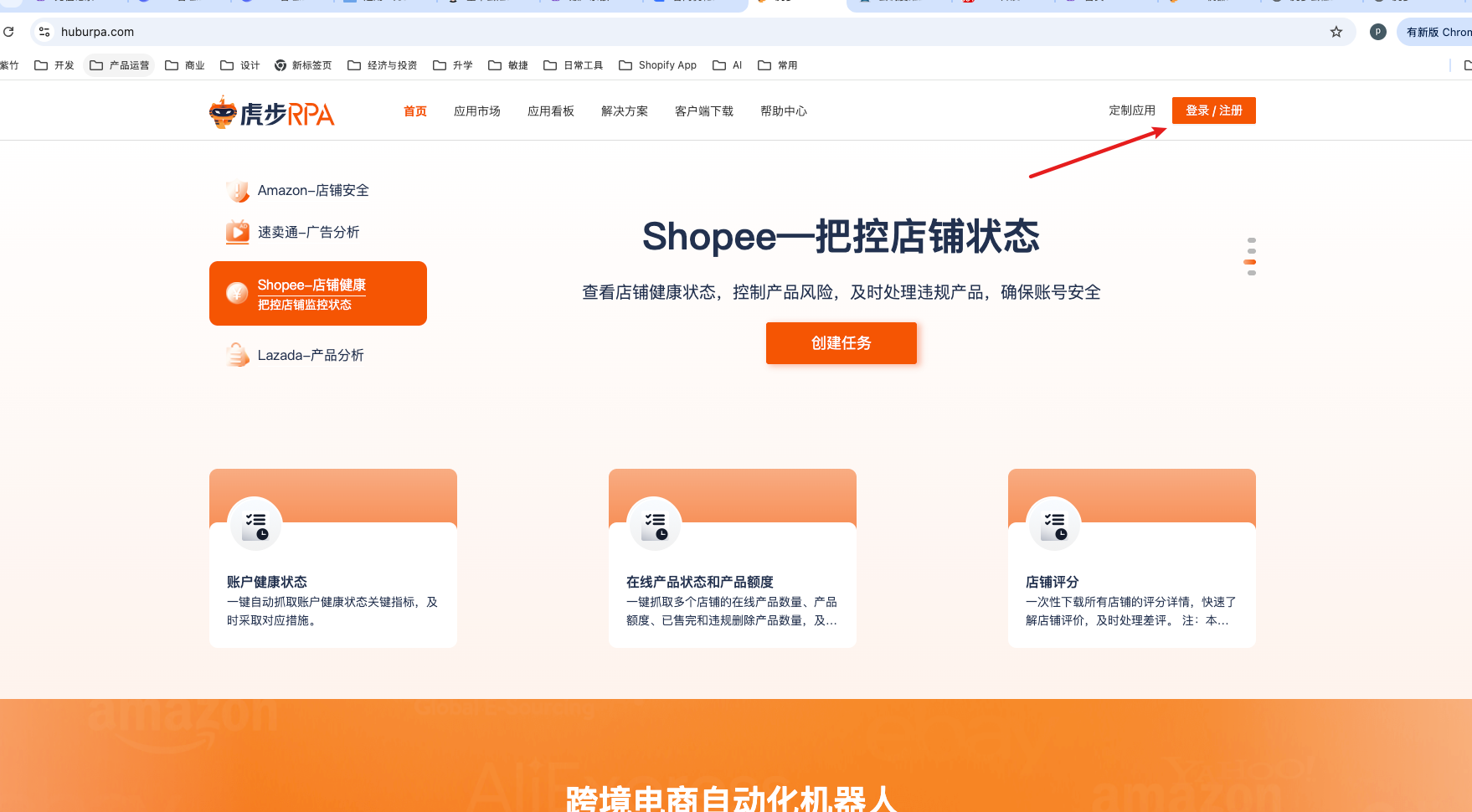Open the 设计 bookmark folder
The width and height of the screenshot is (1472, 812).
[x=240, y=65]
